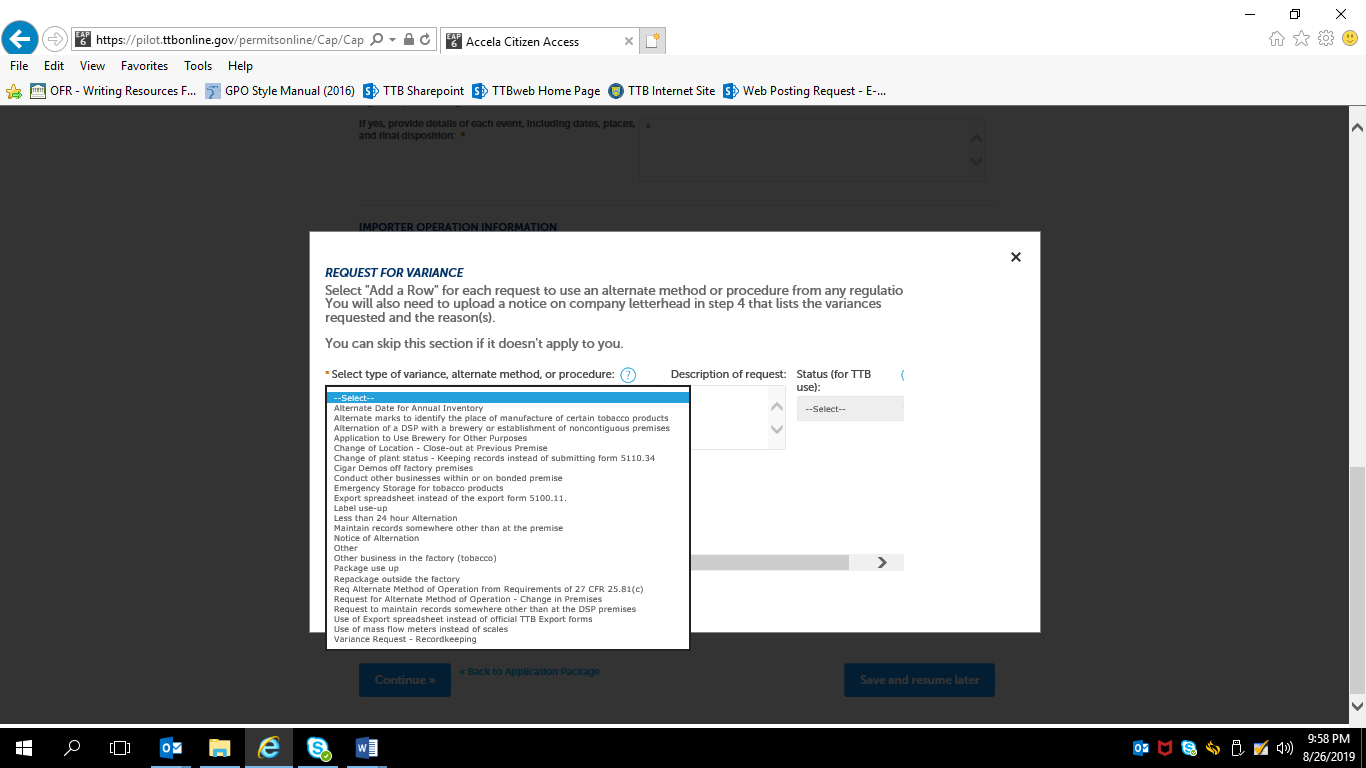Click the browser Back arrow button
This screenshot has height=768, width=1366.
click(x=19, y=39)
